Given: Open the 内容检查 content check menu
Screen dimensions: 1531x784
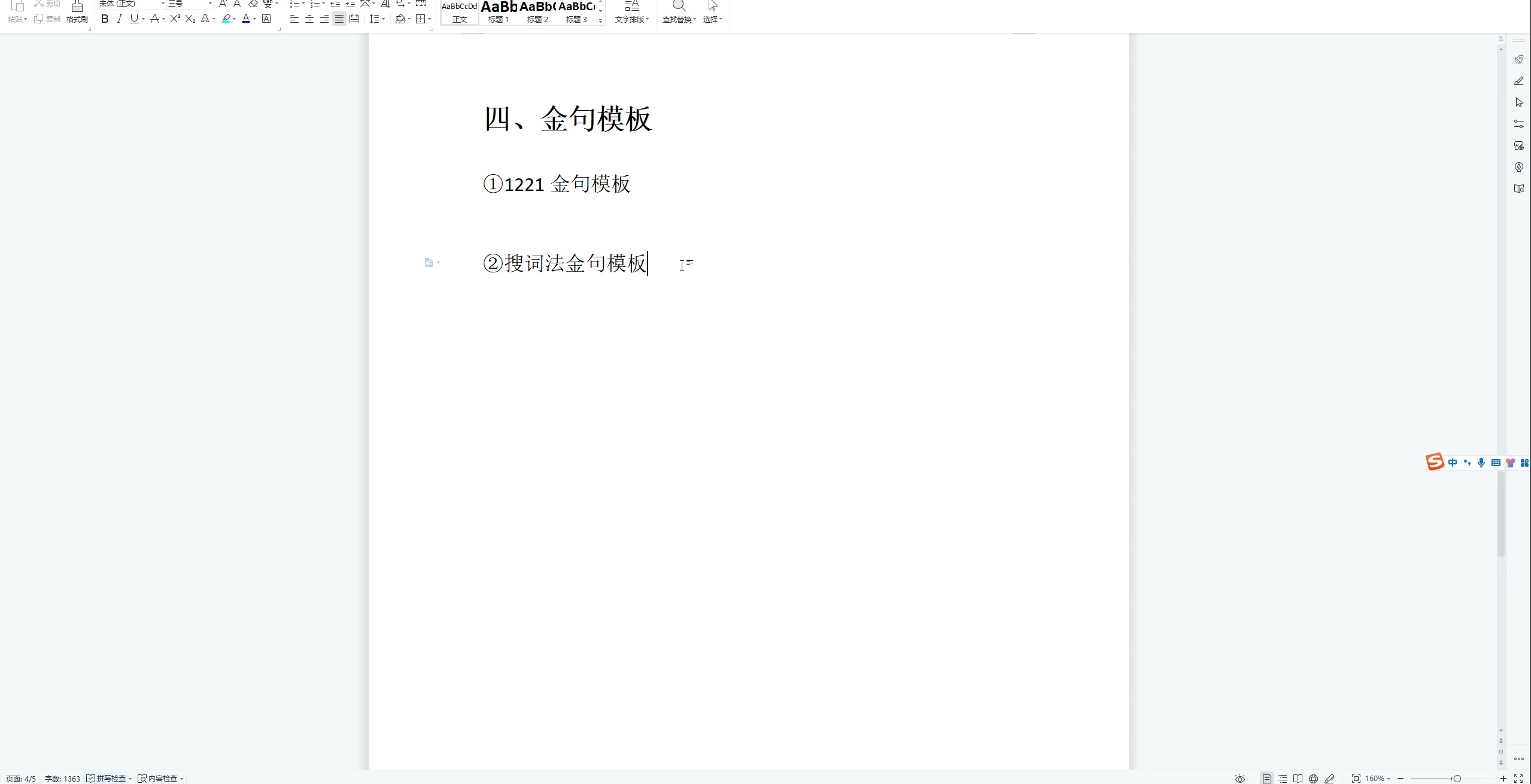Looking at the screenshot, I should click(x=160, y=778).
